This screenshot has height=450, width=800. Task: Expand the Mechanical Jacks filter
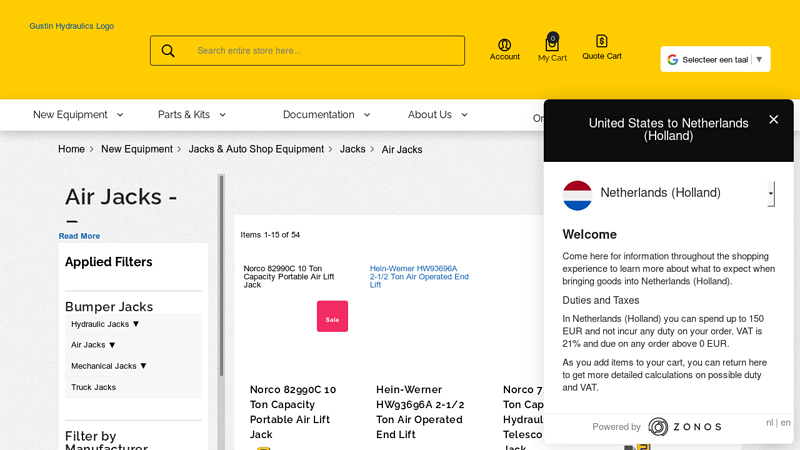point(110,366)
